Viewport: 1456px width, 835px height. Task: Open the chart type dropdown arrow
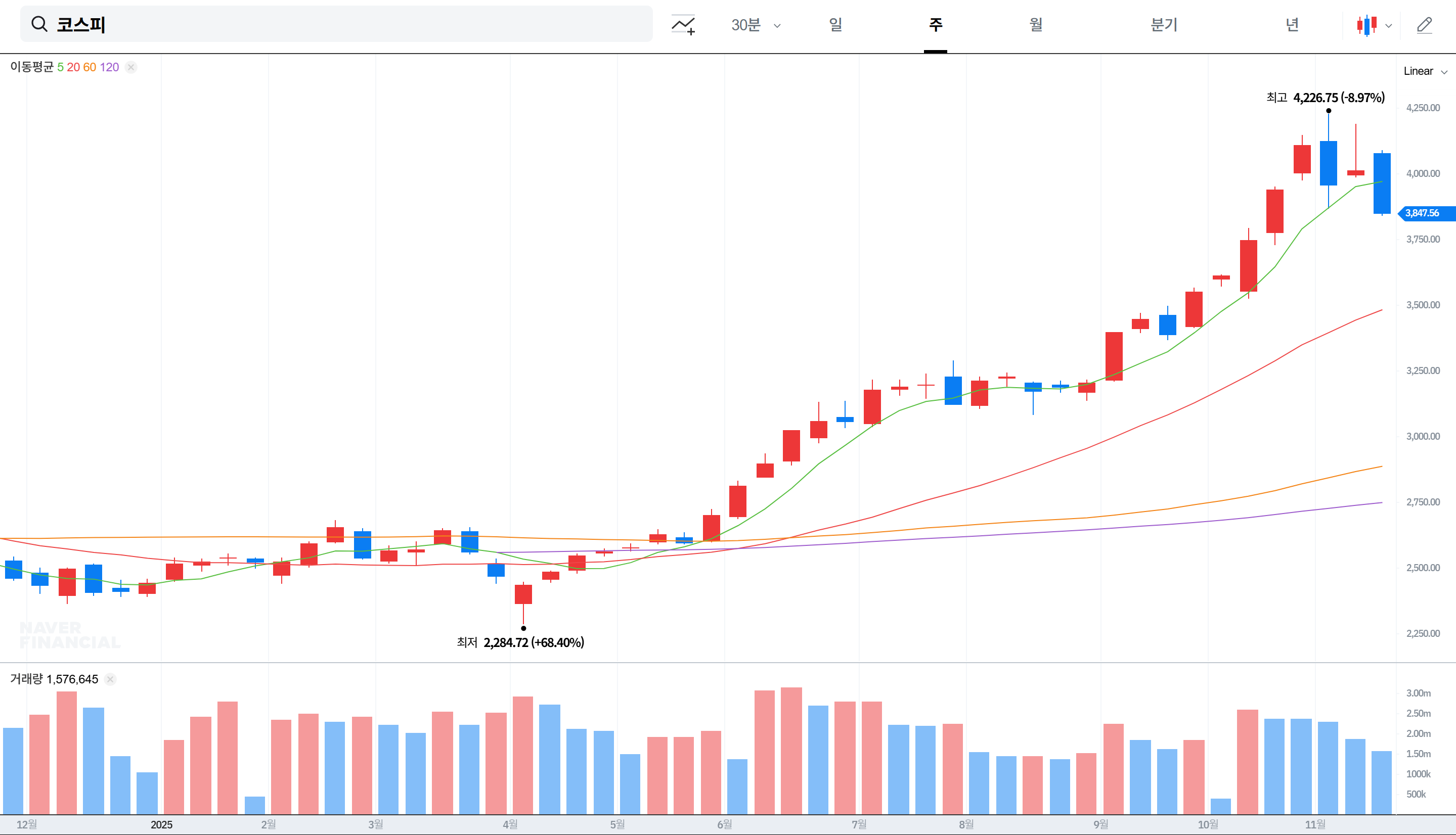[1388, 26]
